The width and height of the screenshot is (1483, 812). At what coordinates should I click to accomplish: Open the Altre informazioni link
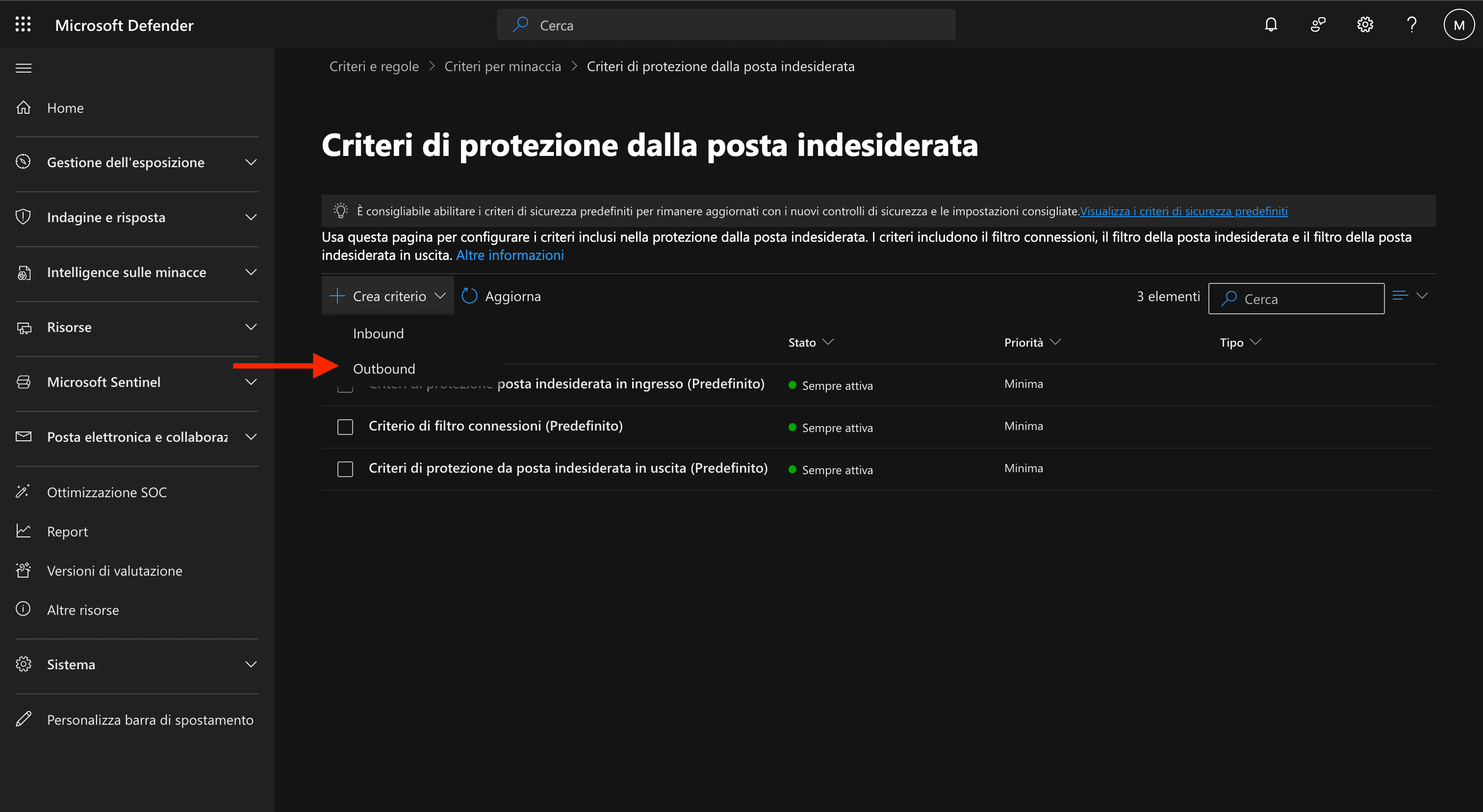(x=510, y=254)
